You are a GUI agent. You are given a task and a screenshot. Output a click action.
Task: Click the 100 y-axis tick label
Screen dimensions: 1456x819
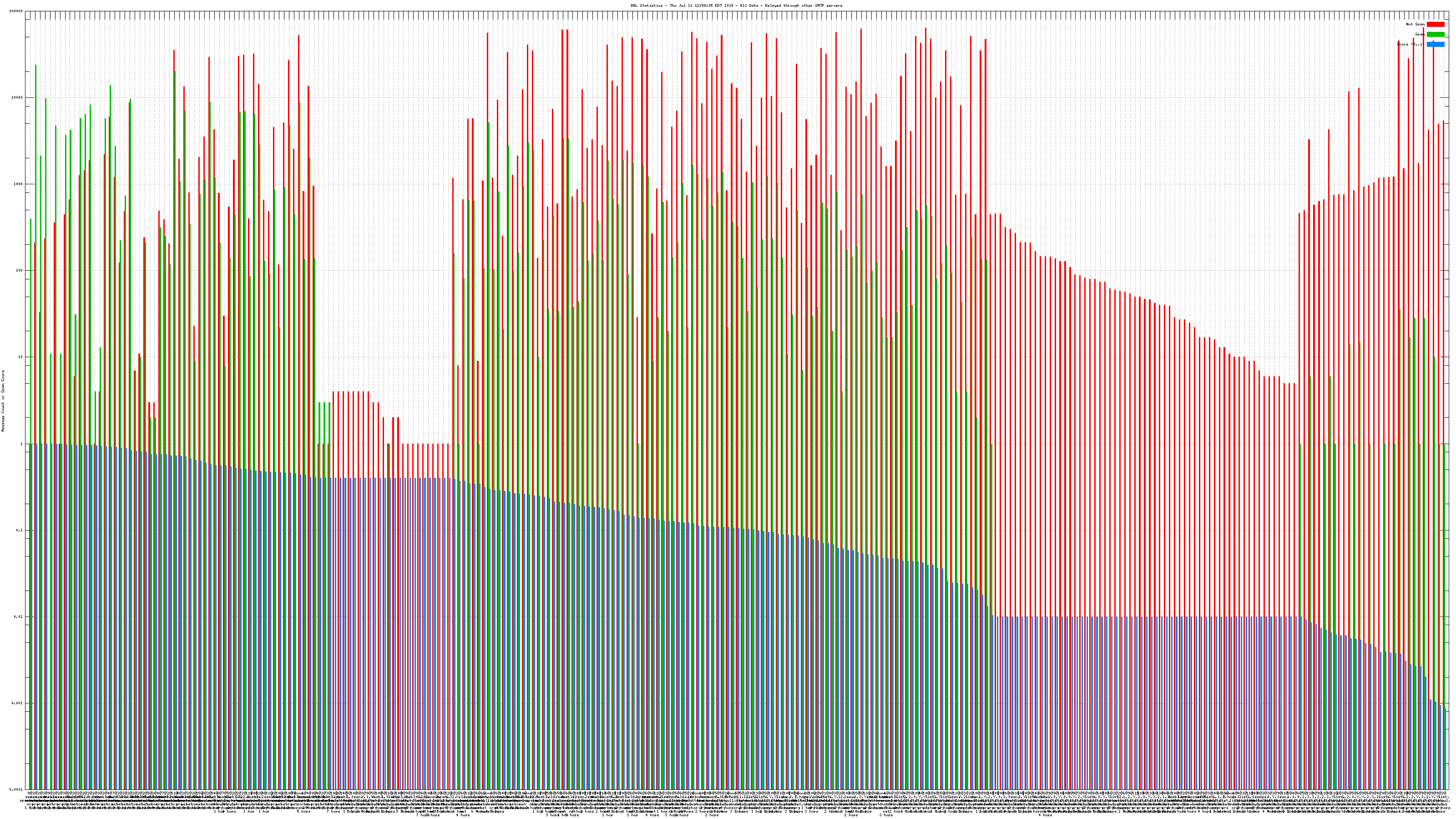pyautogui.click(x=20, y=271)
